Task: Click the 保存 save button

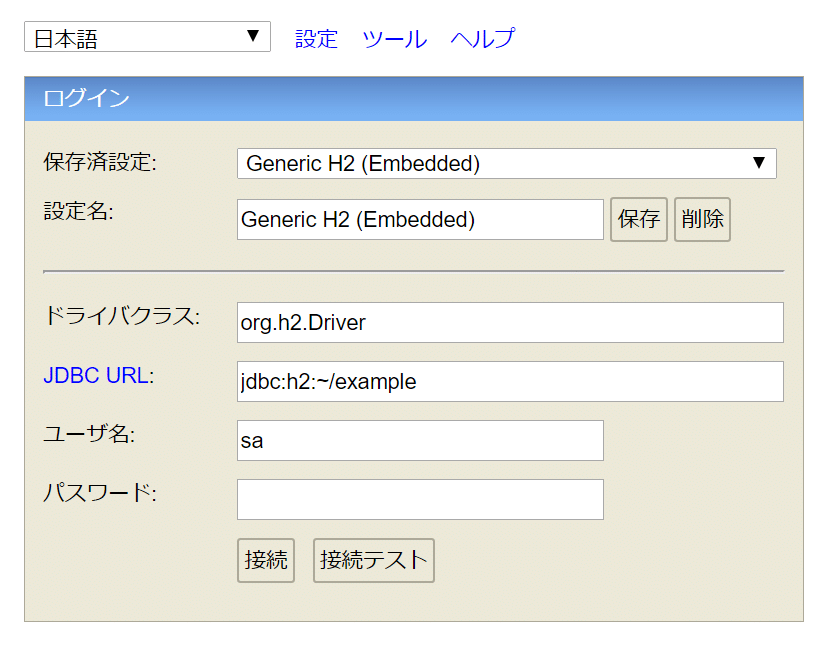Action: tap(639, 220)
